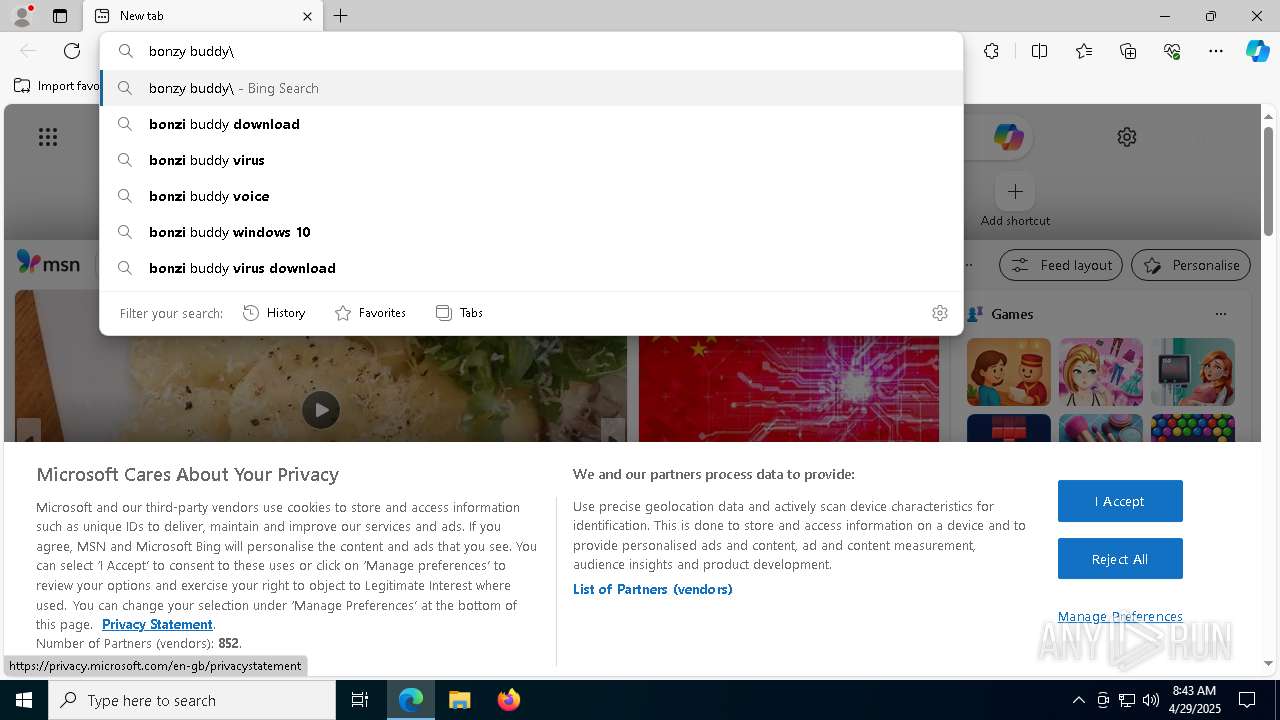Open Browser essentials heart icon
1280x720 pixels.
(x=1172, y=51)
